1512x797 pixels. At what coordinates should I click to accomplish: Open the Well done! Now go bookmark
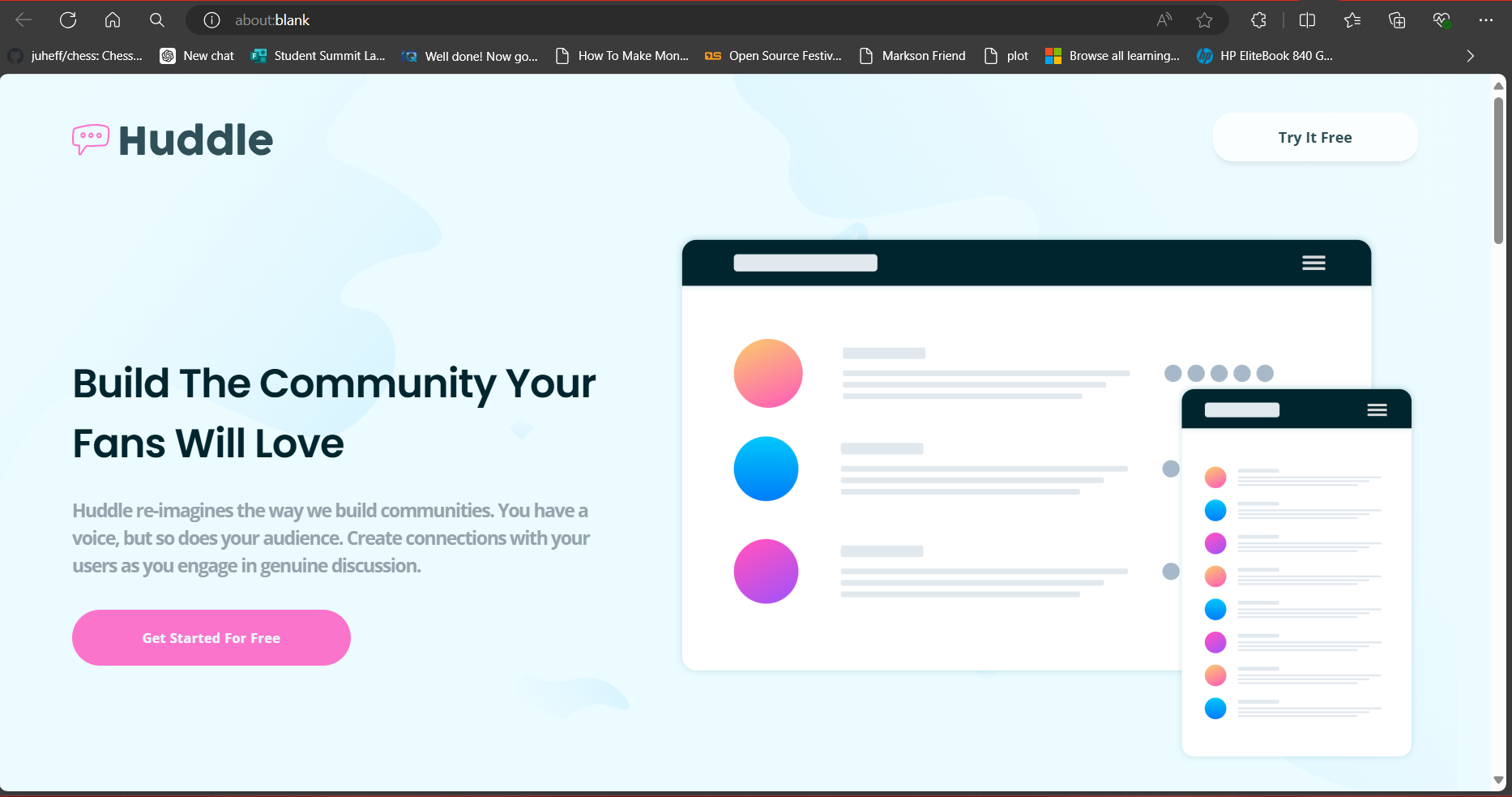click(470, 56)
